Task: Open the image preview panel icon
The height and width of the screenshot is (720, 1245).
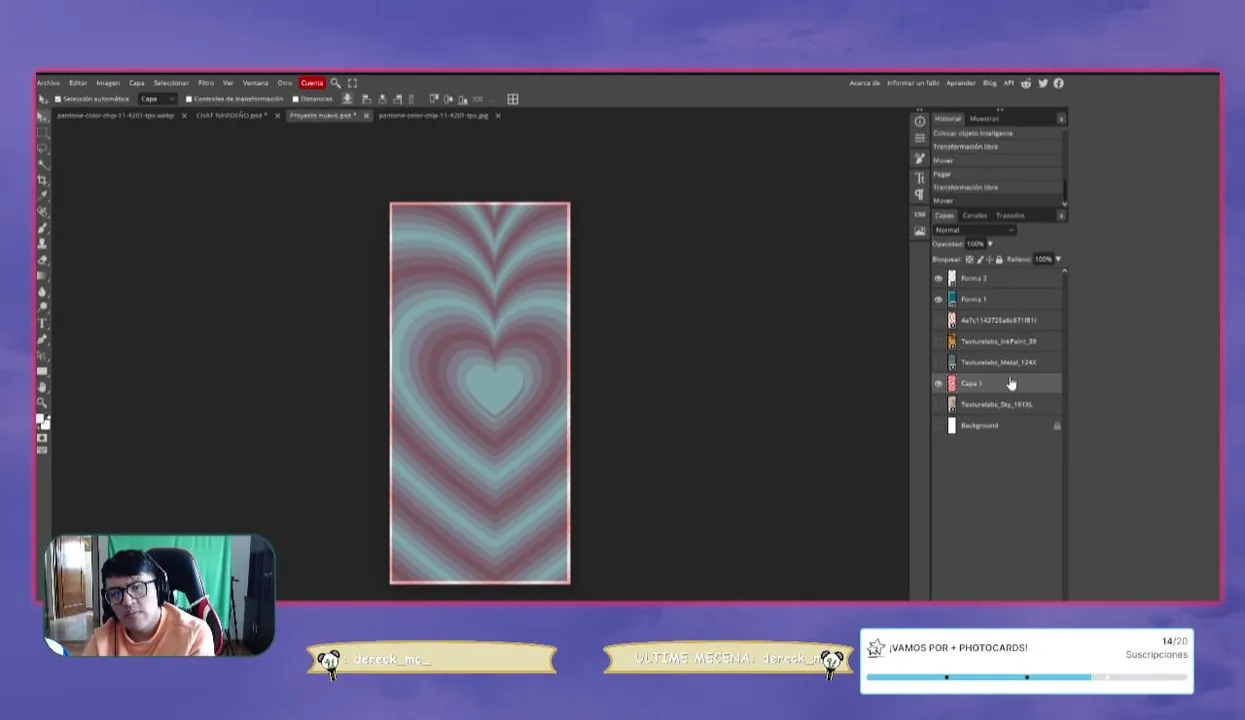Action: click(920, 231)
